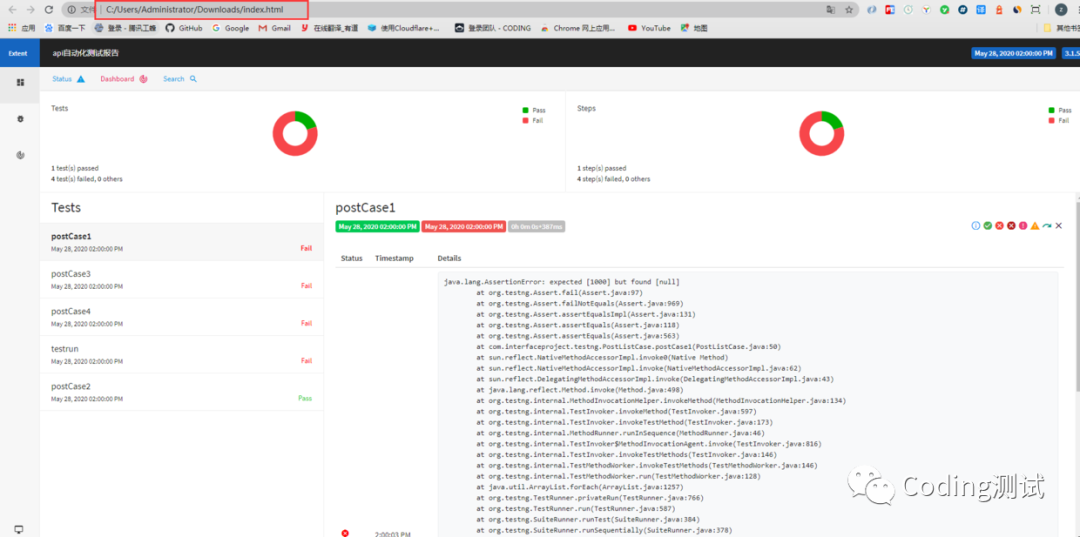Bookmark this page with star icon
Screen dimensions: 1080x537
click(849, 10)
